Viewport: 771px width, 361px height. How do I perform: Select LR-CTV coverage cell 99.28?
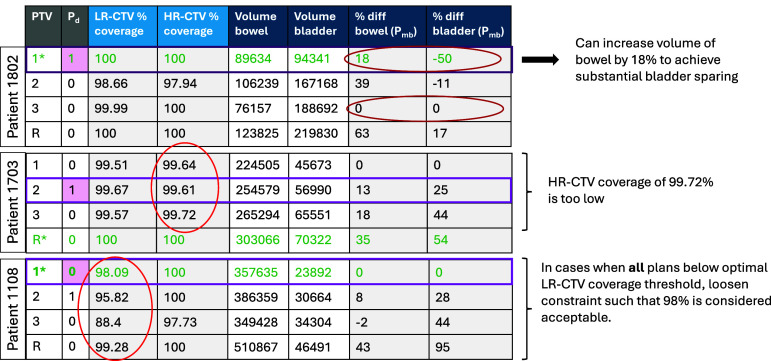point(122,347)
